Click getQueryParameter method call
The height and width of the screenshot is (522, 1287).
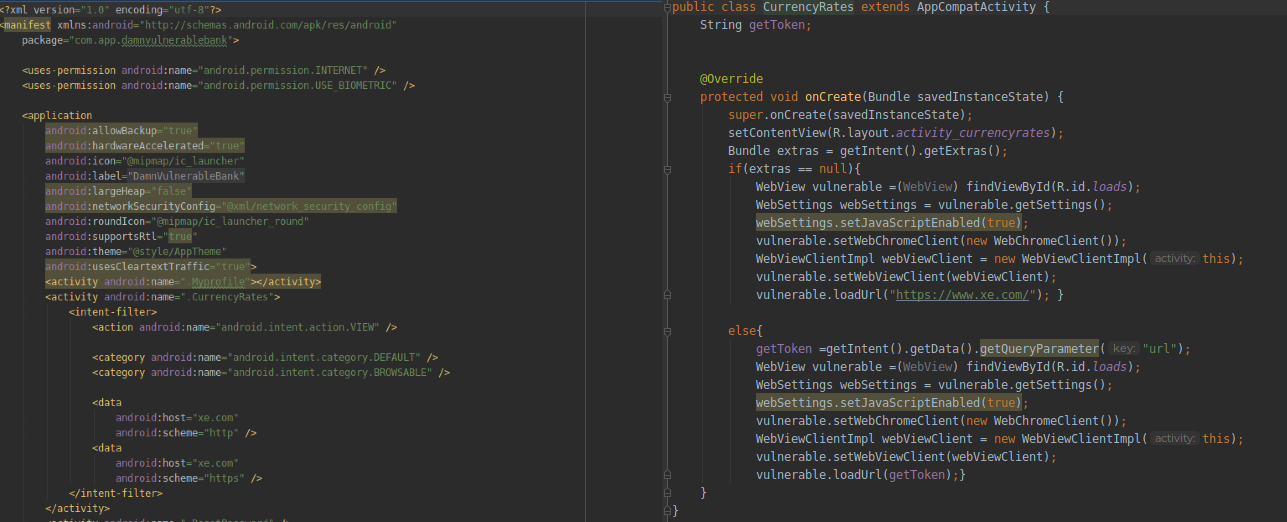tap(1038, 349)
